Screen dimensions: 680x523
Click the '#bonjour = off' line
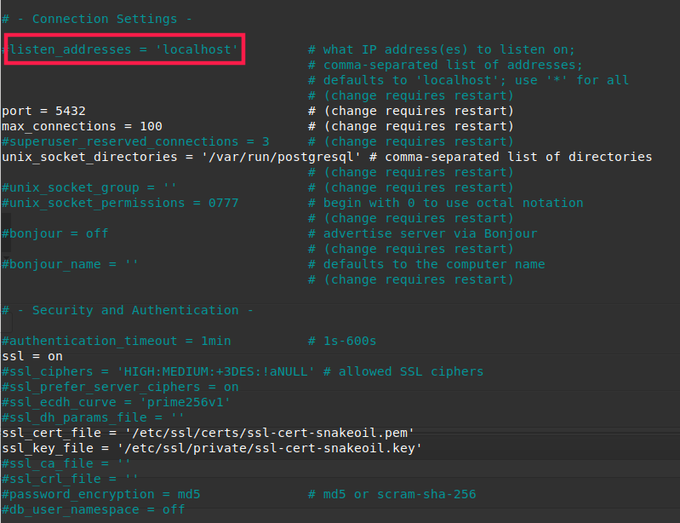pos(55,233)
